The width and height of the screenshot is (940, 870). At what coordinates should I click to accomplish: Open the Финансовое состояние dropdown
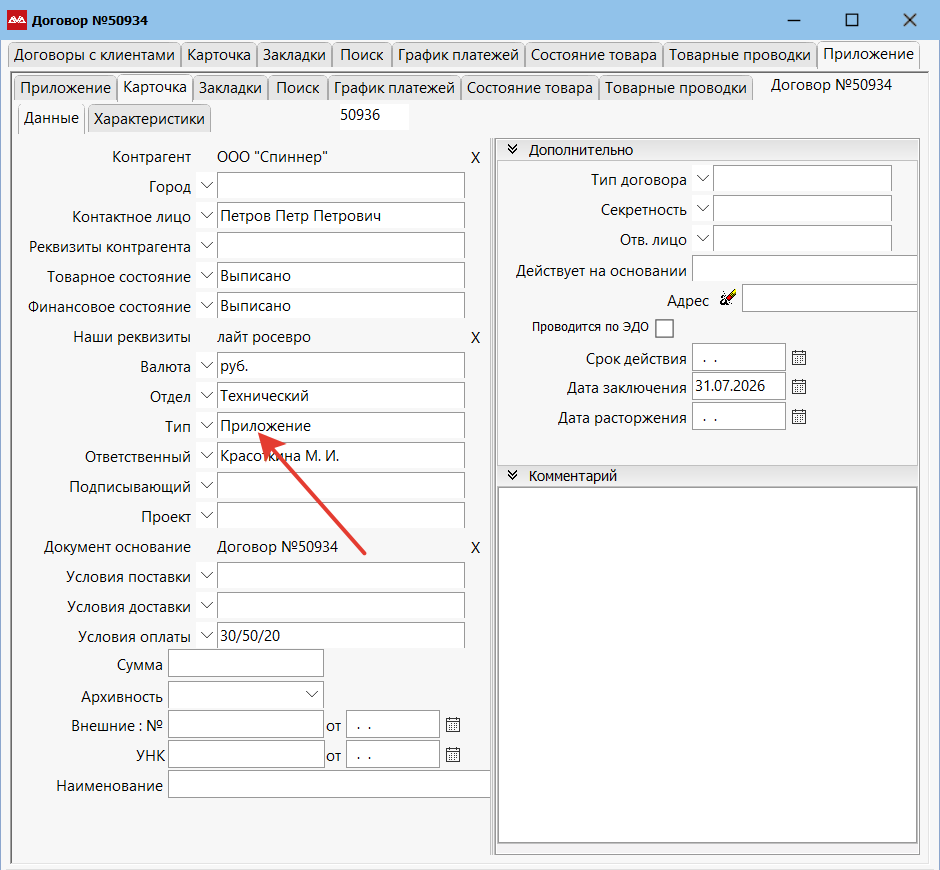pos(206,306)
